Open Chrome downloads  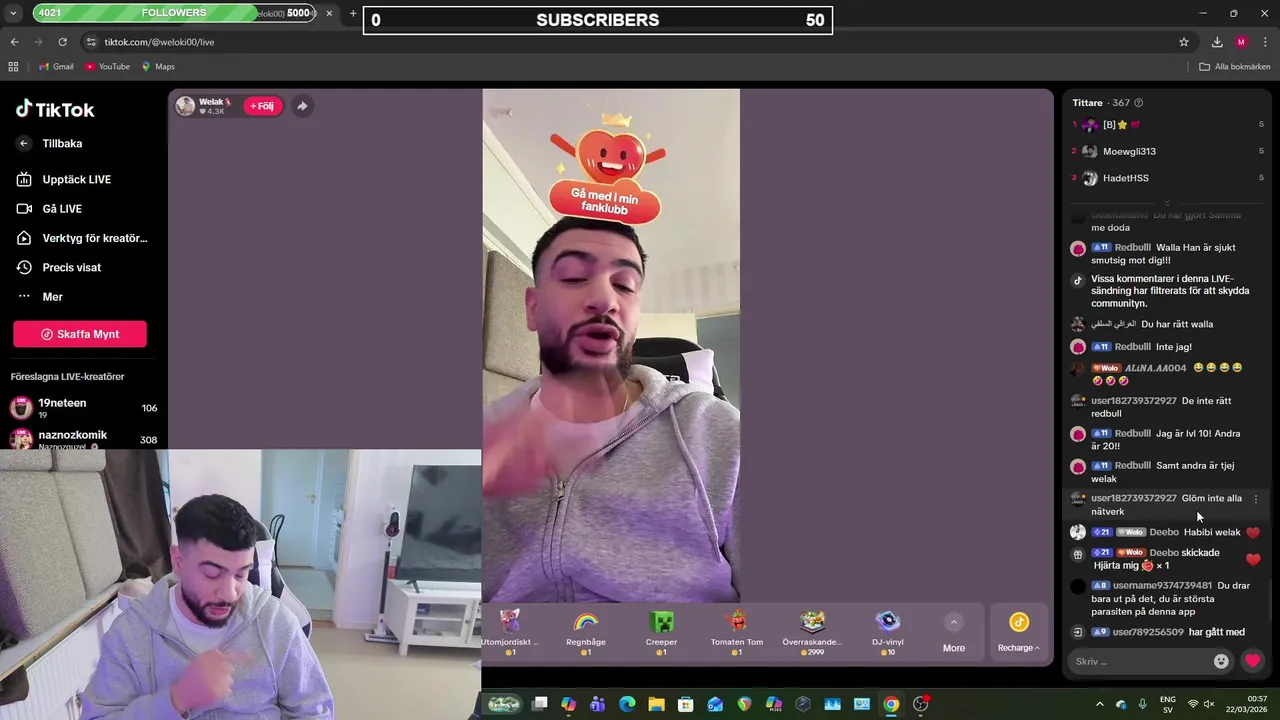pos(1217,42)
